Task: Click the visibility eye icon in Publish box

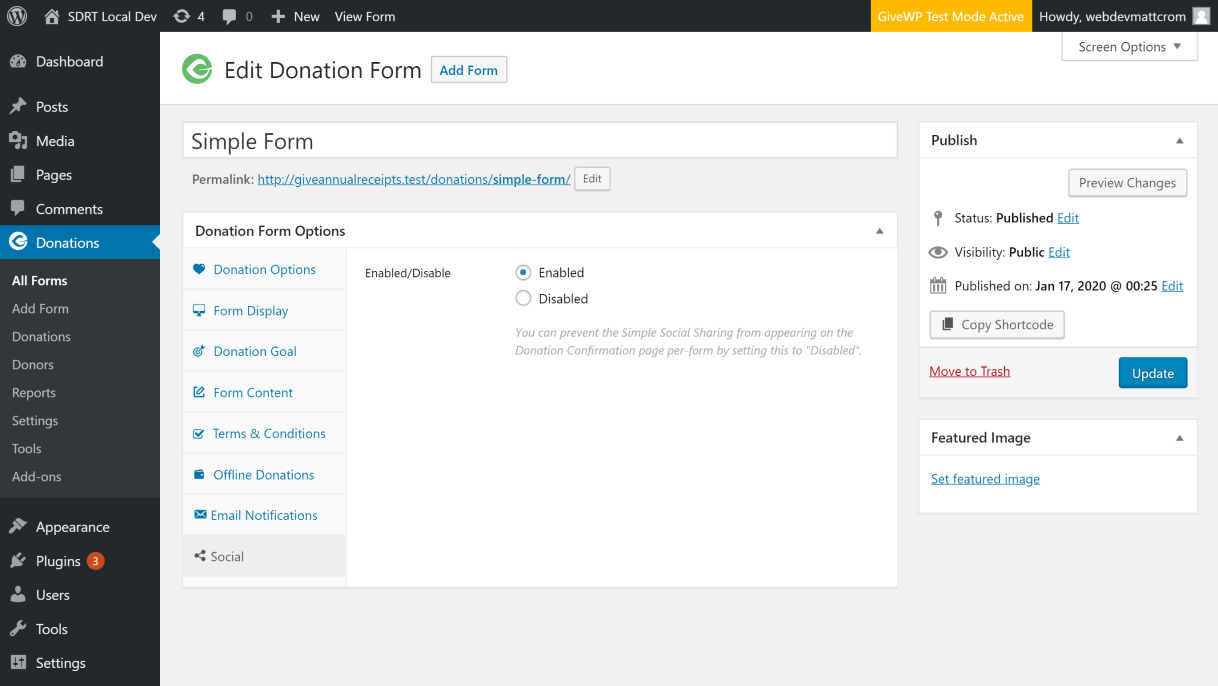Action: [938, 252]
